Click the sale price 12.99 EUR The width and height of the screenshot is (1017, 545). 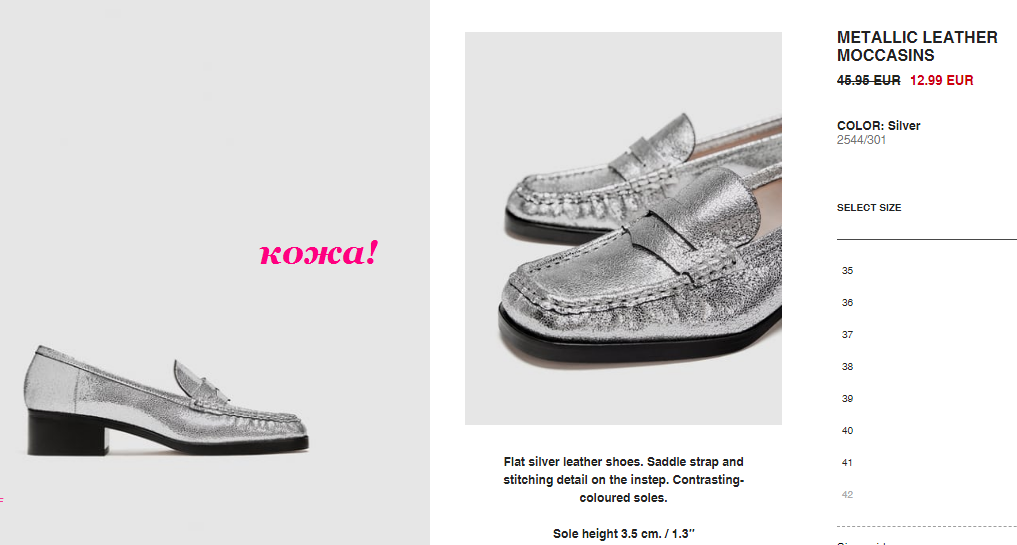pyautogui.click(x=941, y=80)
